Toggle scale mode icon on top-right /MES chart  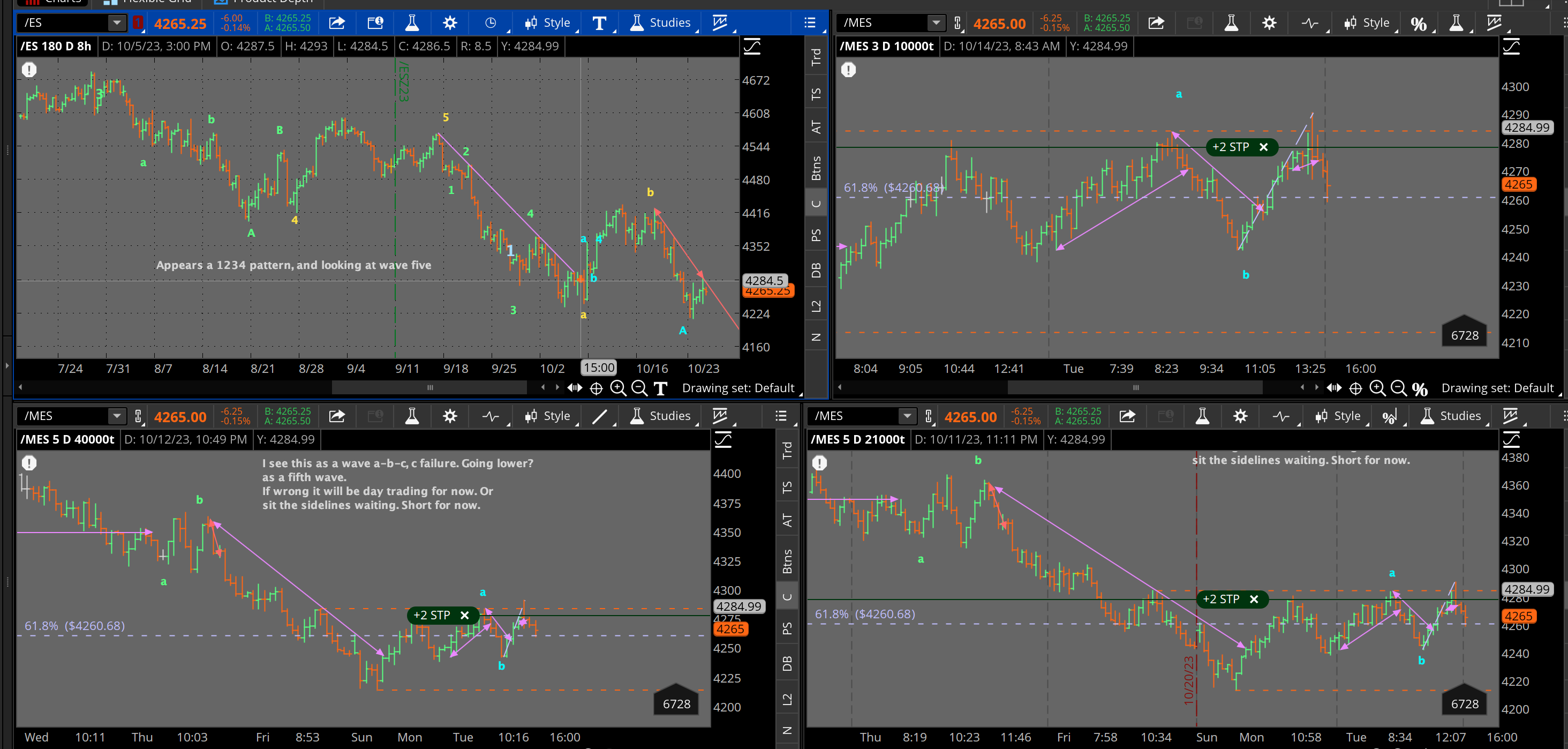coord(1511,46)
